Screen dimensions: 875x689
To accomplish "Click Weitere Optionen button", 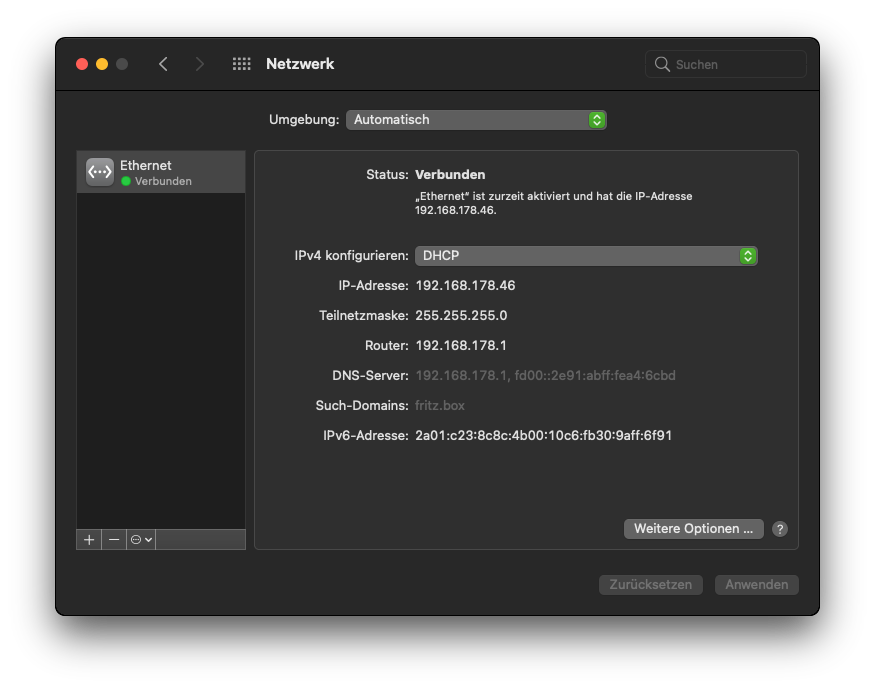I will 693,529.
